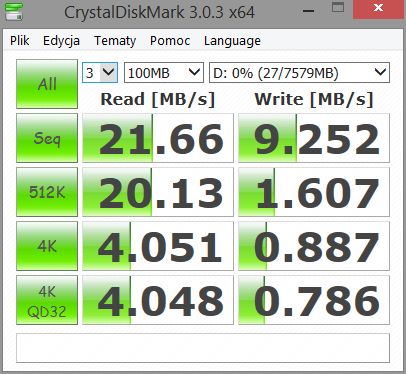Open the Plik menu

[20, 41]
